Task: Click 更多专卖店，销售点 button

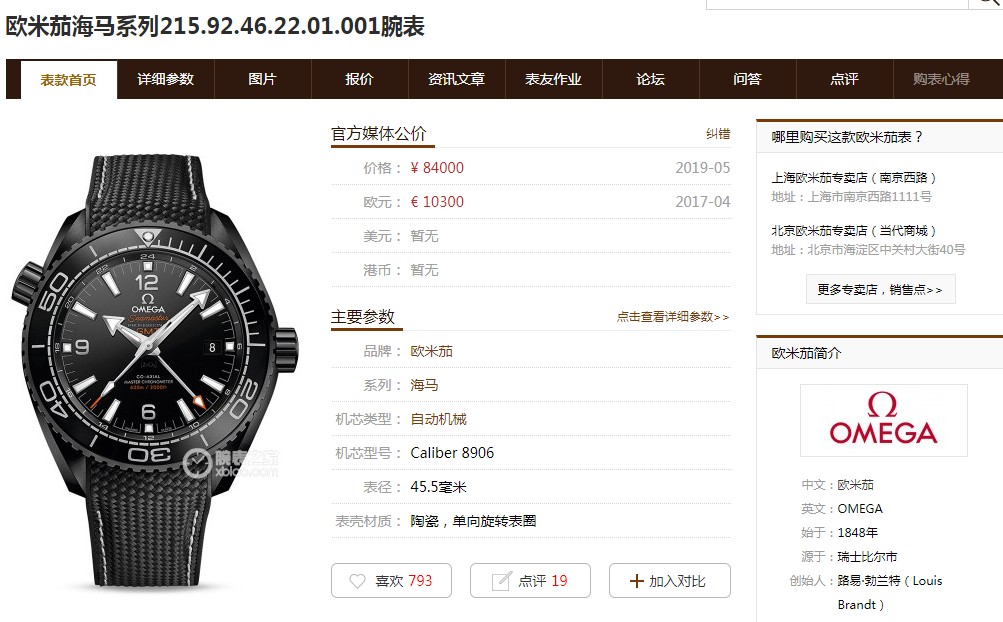Action: 880,289
